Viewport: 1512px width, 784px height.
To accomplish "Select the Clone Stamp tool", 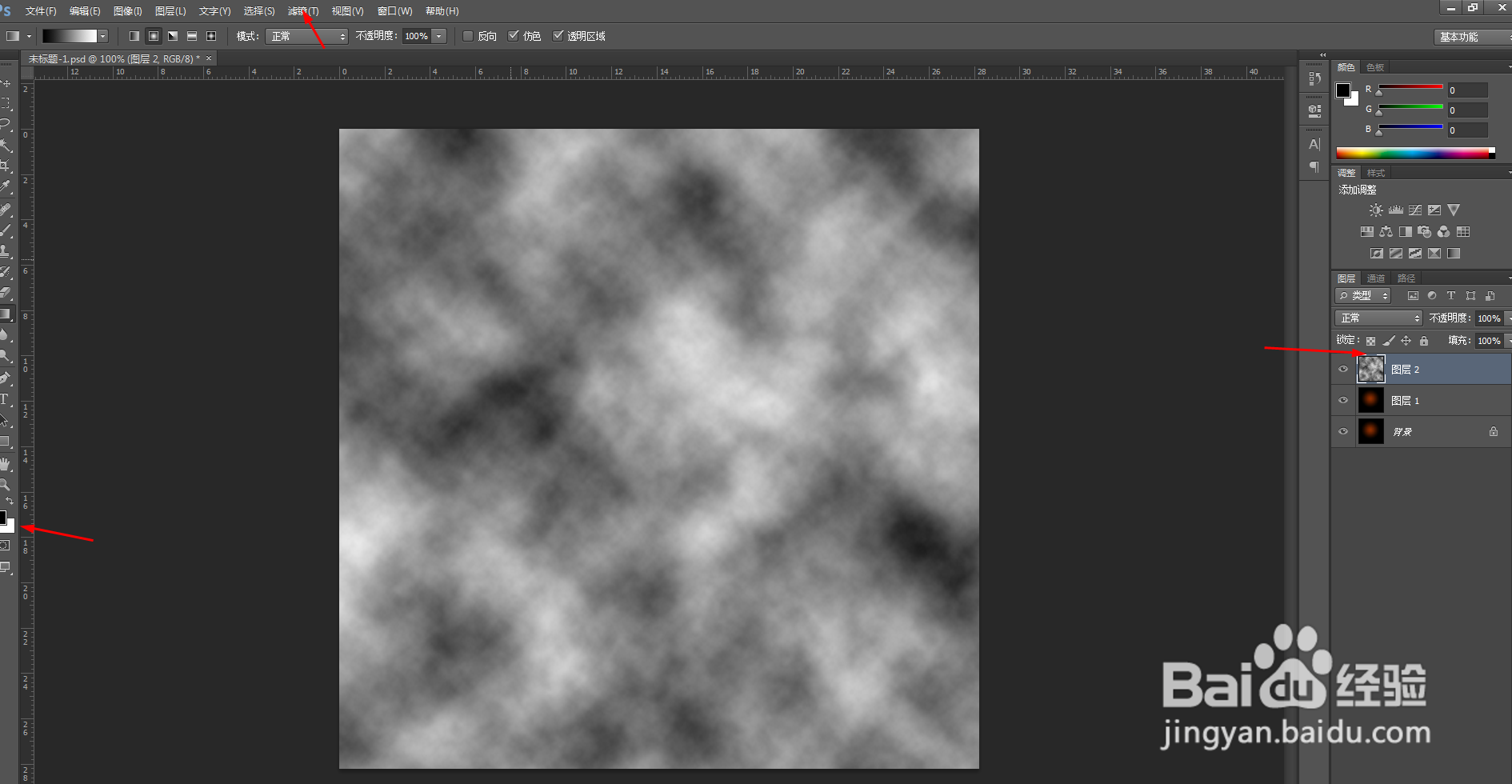I will [x=6, y=251].
